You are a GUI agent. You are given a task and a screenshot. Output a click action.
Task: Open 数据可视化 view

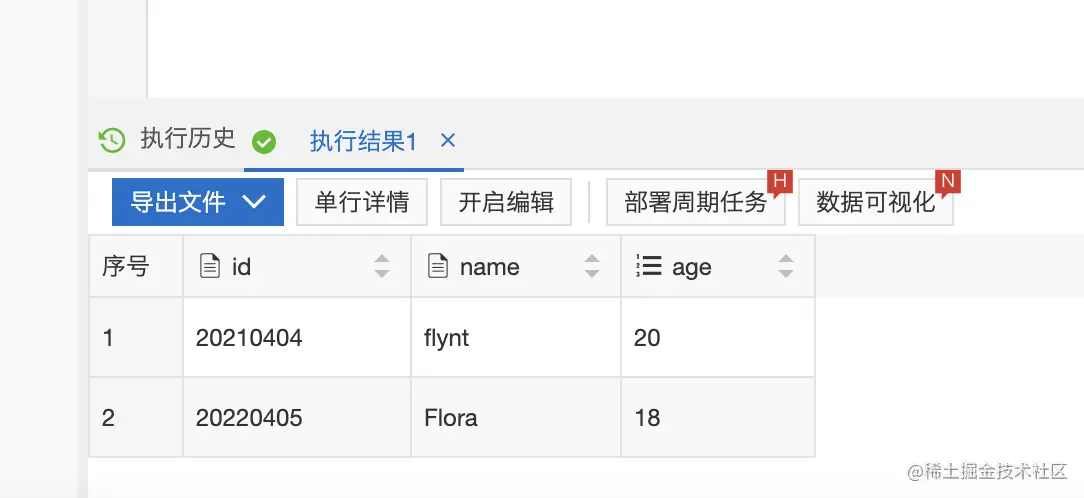click(874, 203)
